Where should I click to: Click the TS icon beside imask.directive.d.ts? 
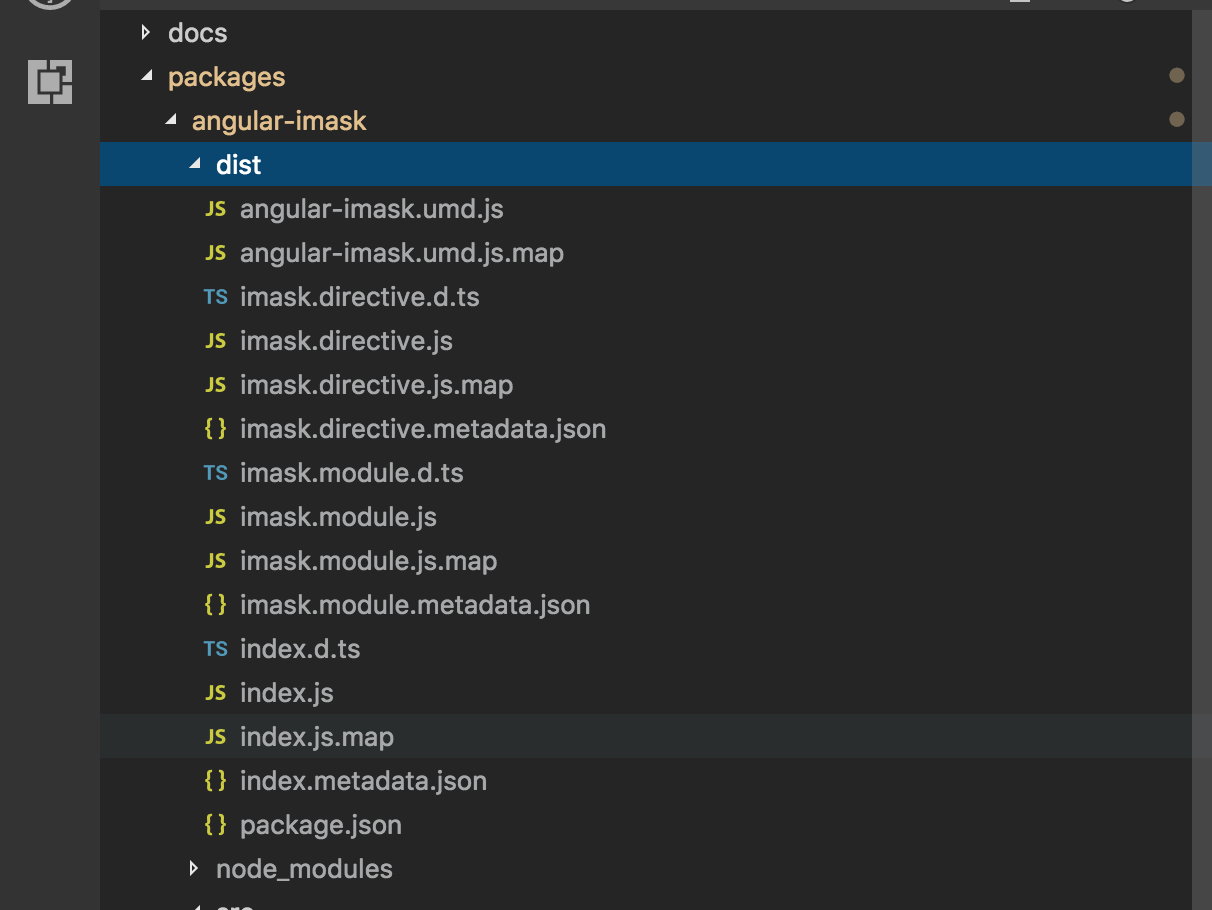214,297
